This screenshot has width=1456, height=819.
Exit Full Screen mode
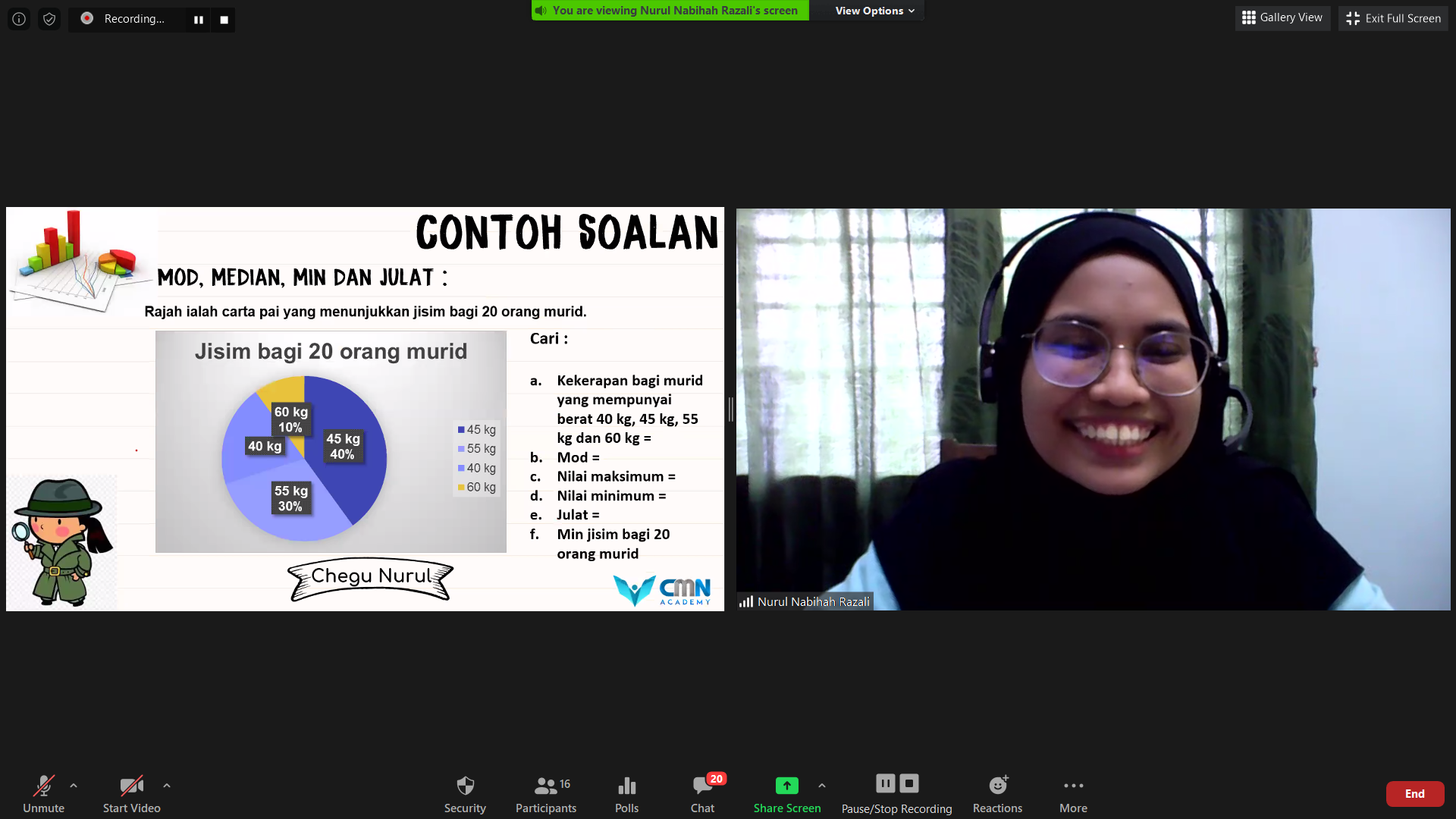coord(1392,17)
